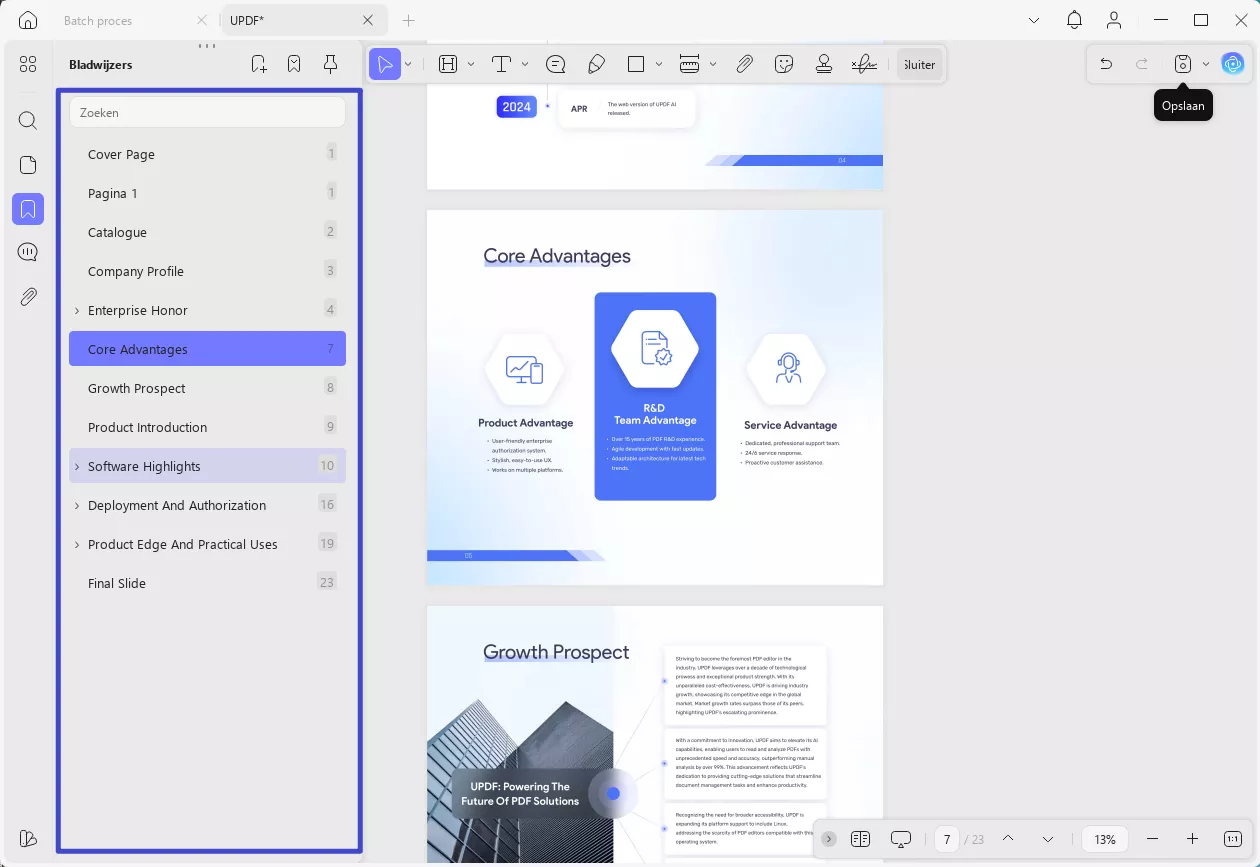Click the page number field showing 7
1260x867 pixels.
pyautogui.click(x=947, y=839)
